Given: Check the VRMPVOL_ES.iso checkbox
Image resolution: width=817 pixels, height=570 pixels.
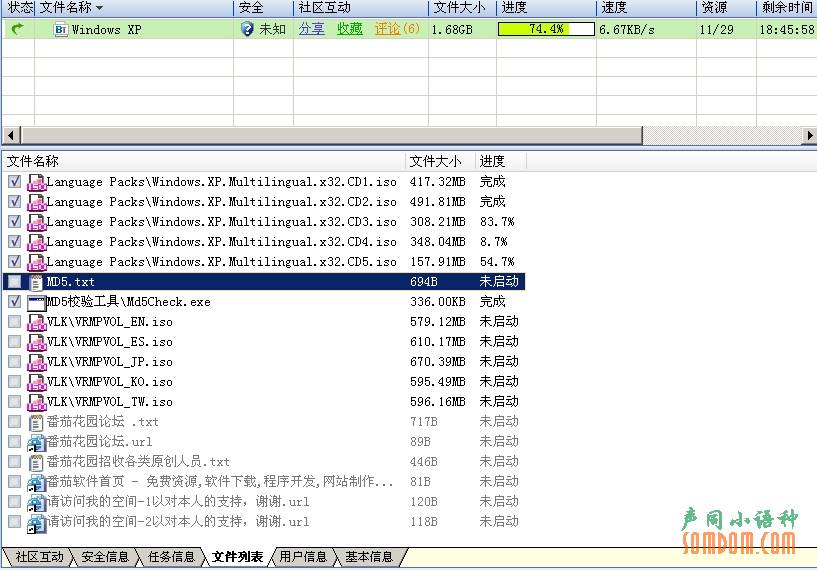Looking at the screenshot, I should (15, 341).
